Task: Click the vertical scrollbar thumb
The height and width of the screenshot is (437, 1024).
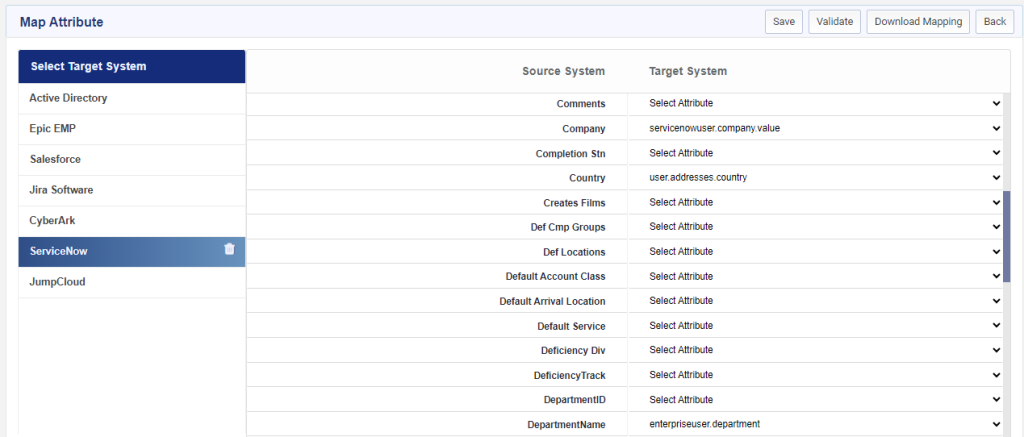Action: (x=1007, y=236)
